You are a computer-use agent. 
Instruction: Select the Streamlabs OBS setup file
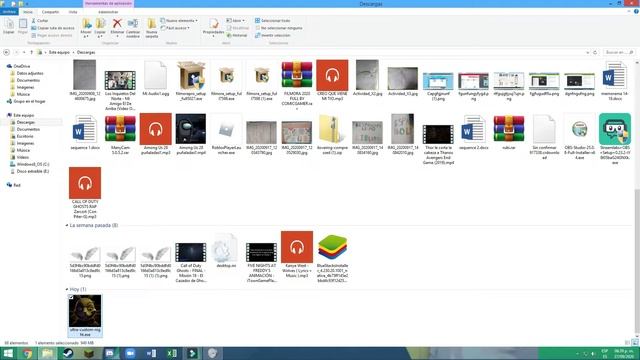(x=615, y=139)
